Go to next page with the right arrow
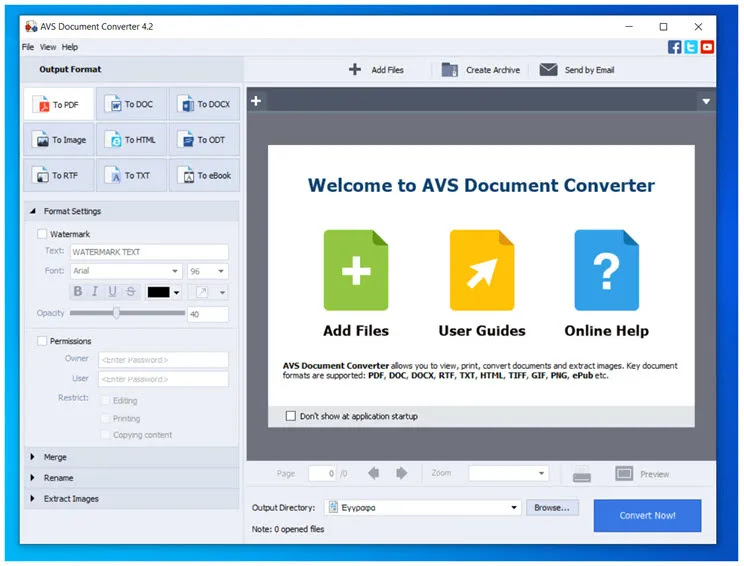The height and width of the screenshot is (566, 744). 401,473
